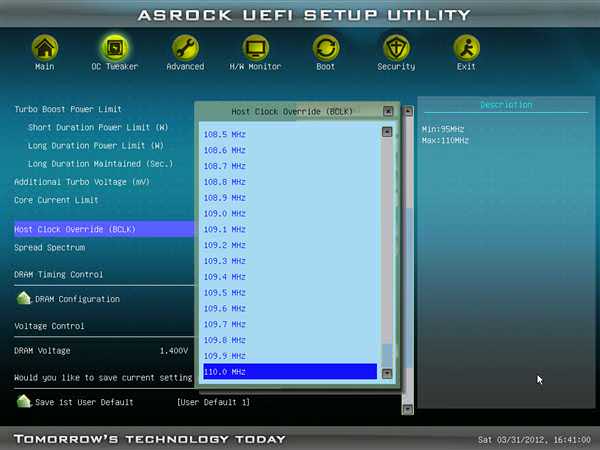Select 109.9 MHz option

tap(290, 356)
